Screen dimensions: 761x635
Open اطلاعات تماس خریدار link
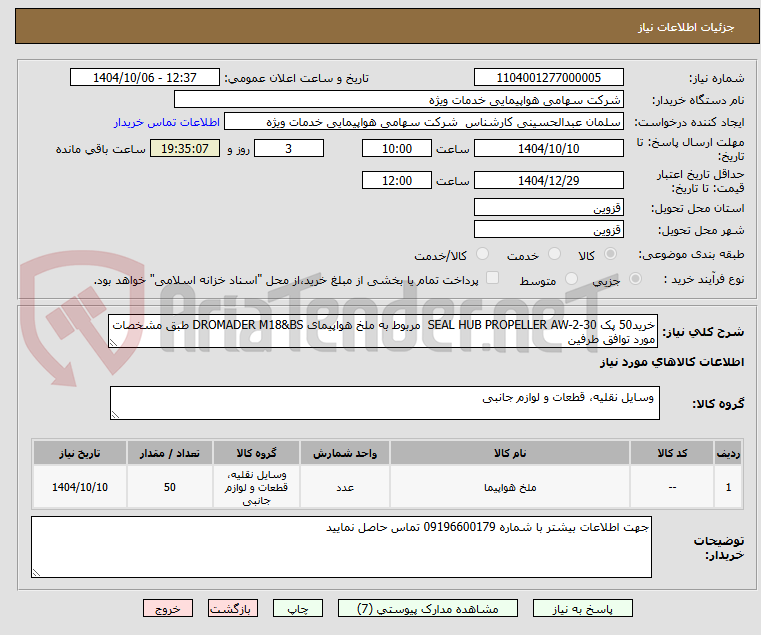click(166, 122)
